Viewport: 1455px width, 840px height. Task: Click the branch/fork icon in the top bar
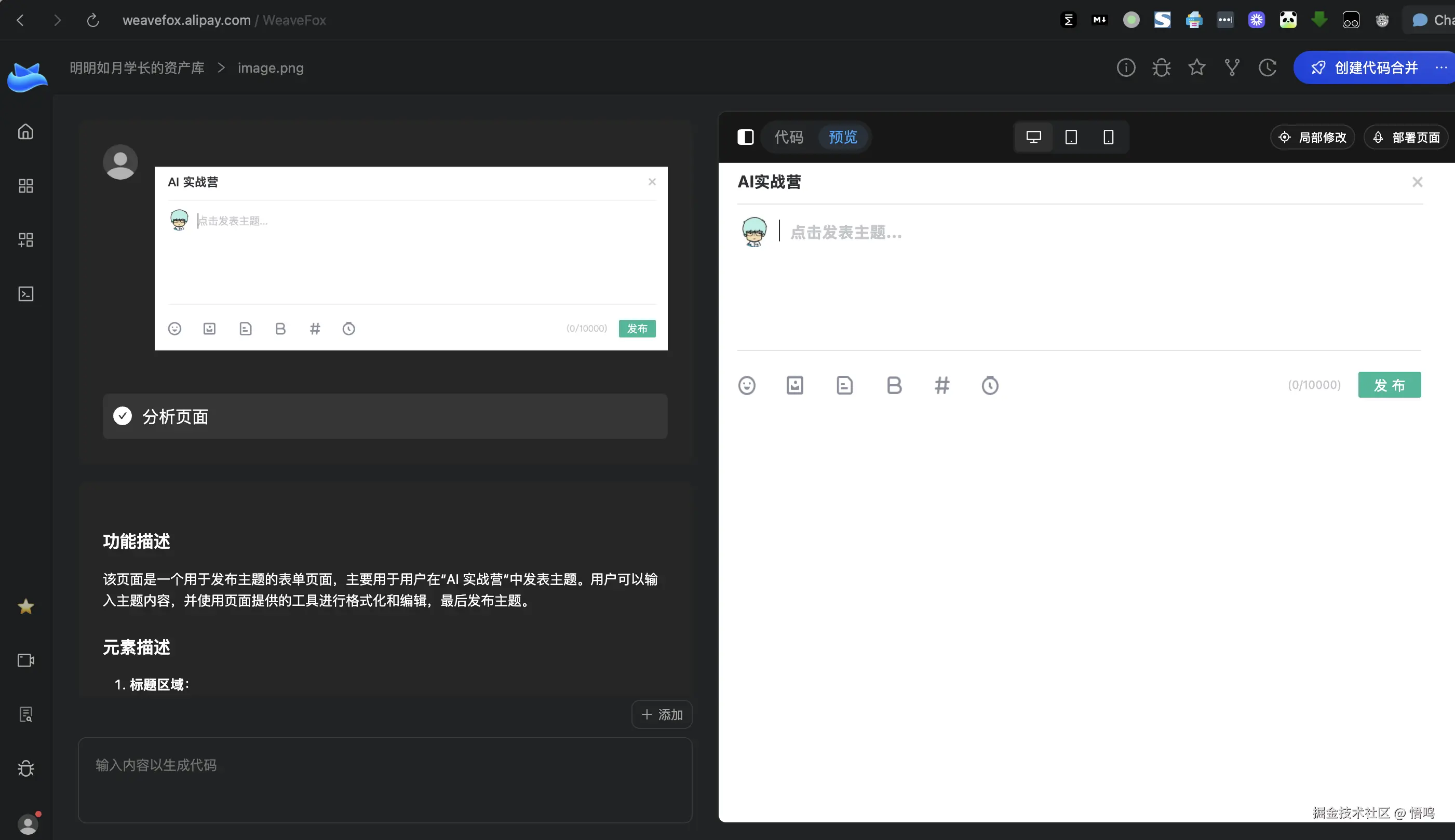click(x=1232, y=67)
